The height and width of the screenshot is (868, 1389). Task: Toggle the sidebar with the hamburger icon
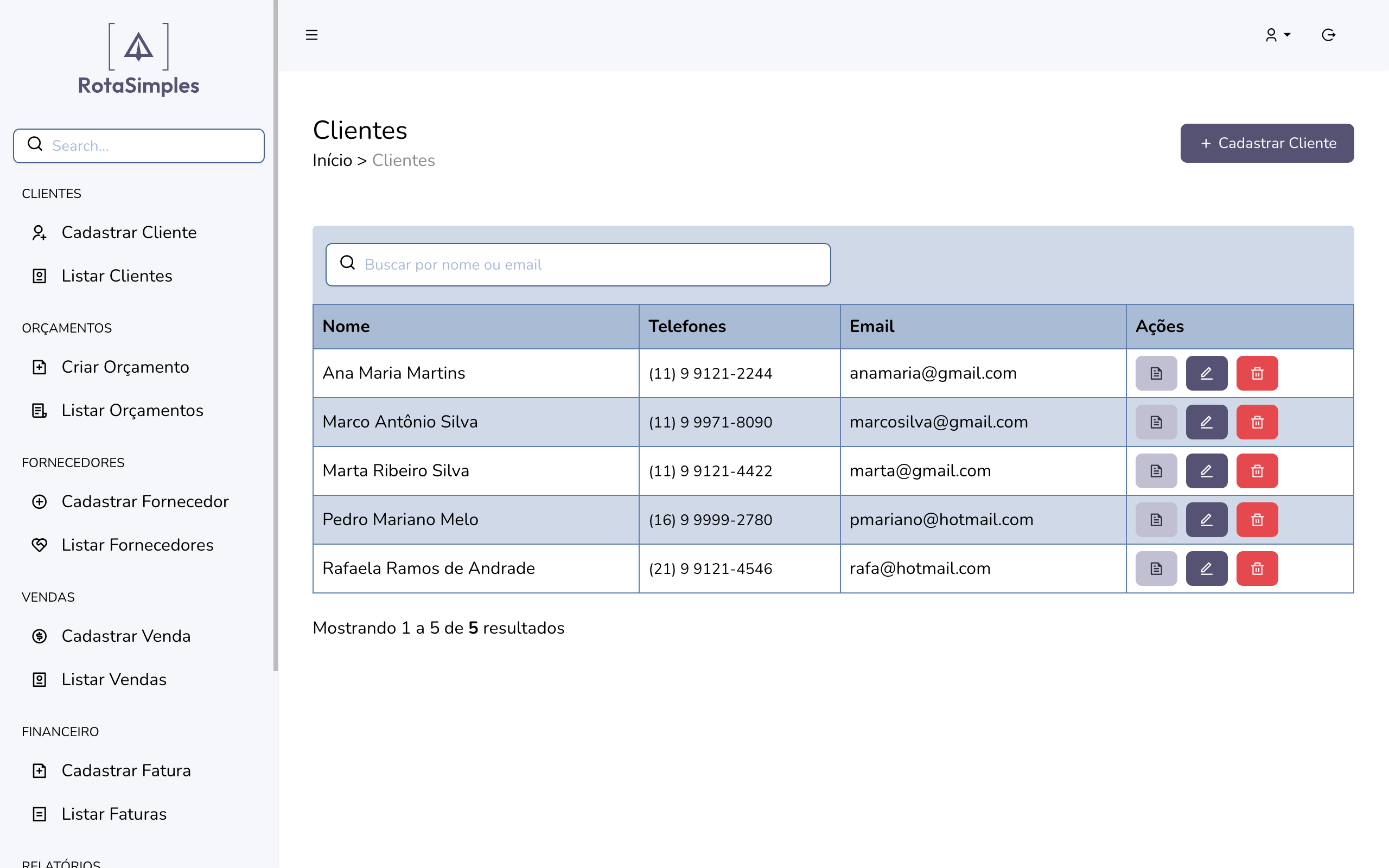pyautogui.click(x=311, y=35)
